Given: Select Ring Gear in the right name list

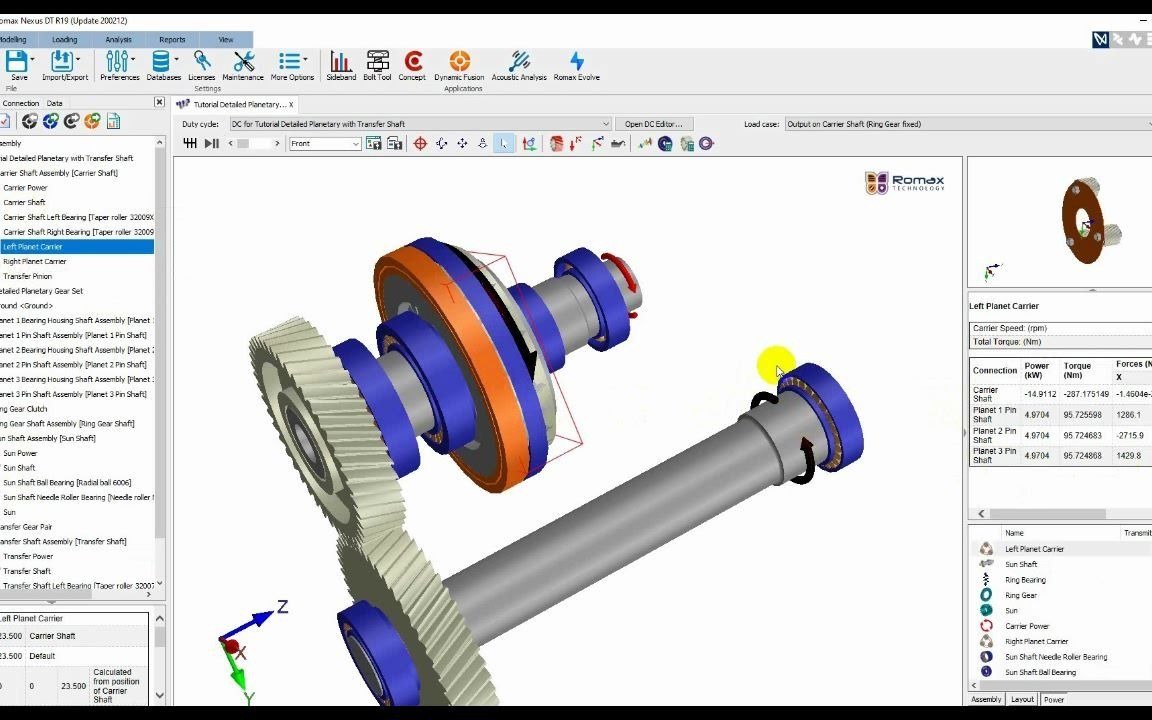Looking at the screenshot, I should point(1020,595).
